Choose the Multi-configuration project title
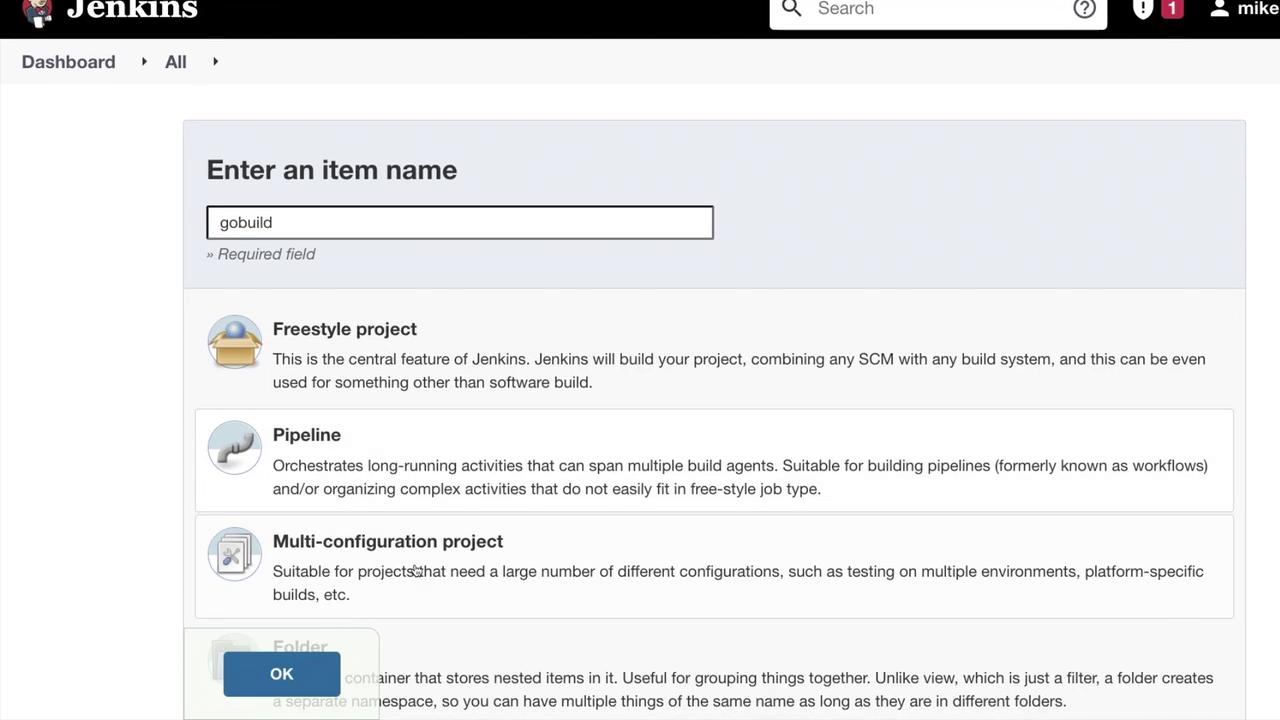Image resolution: width=1280 pixels, height=720 pixels. click(388, 541)
